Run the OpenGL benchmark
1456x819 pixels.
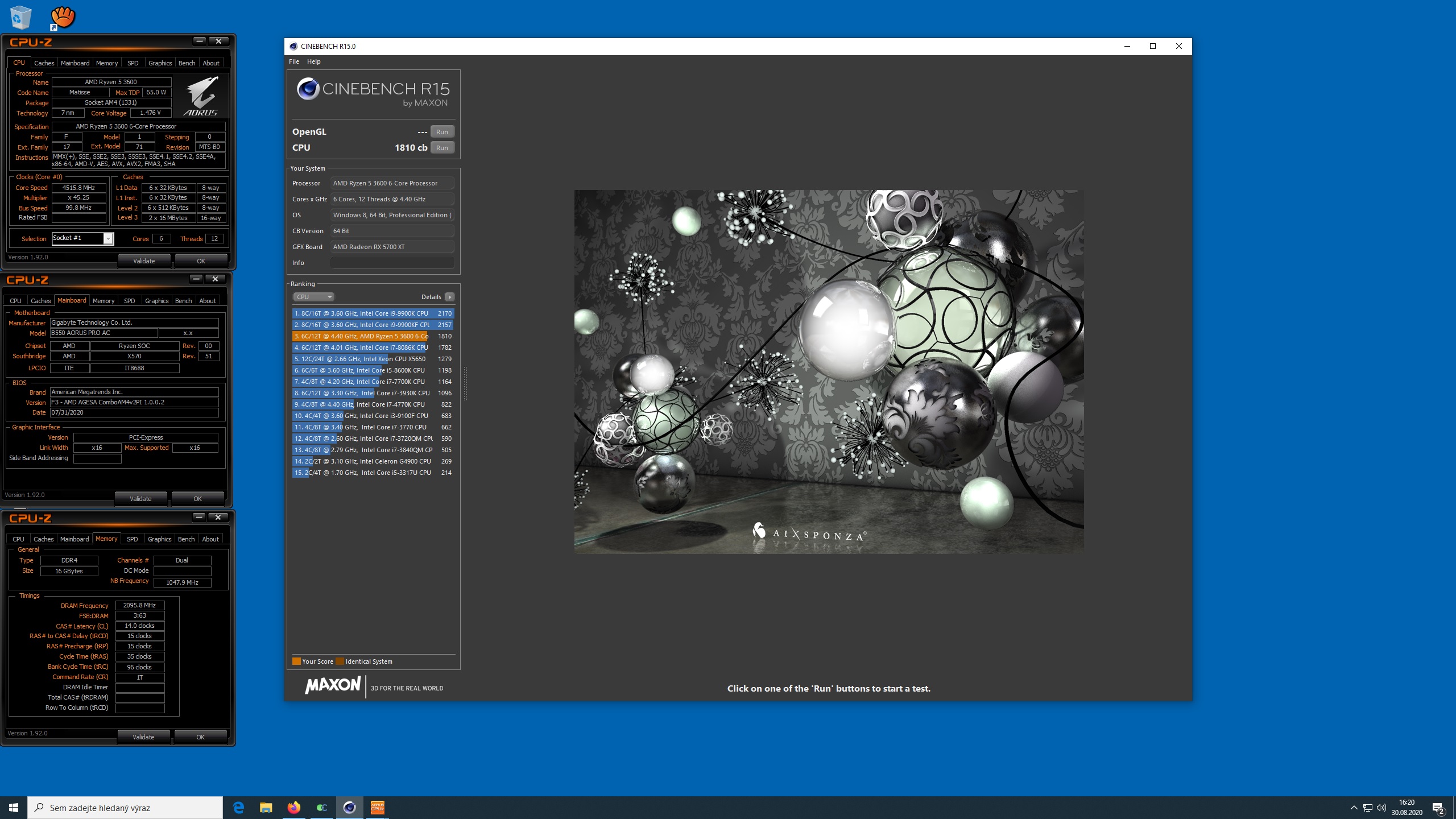[442, 132]
